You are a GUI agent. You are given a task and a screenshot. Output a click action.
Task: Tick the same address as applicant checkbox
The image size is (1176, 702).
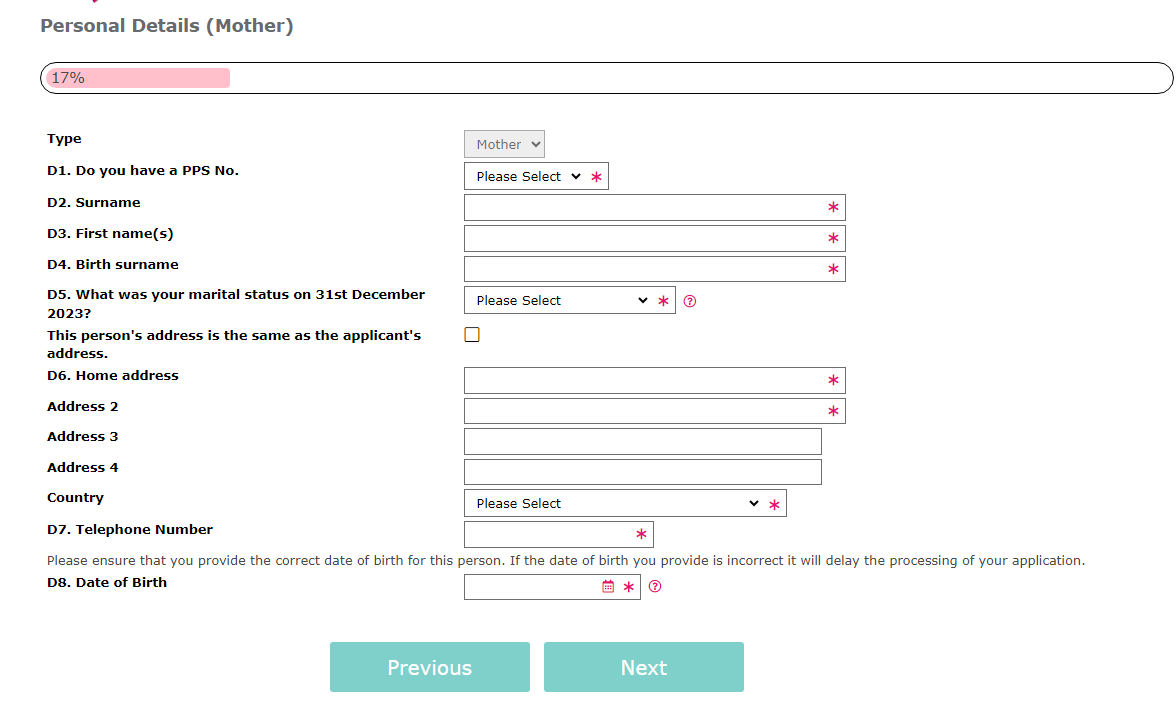pos(472,335)
